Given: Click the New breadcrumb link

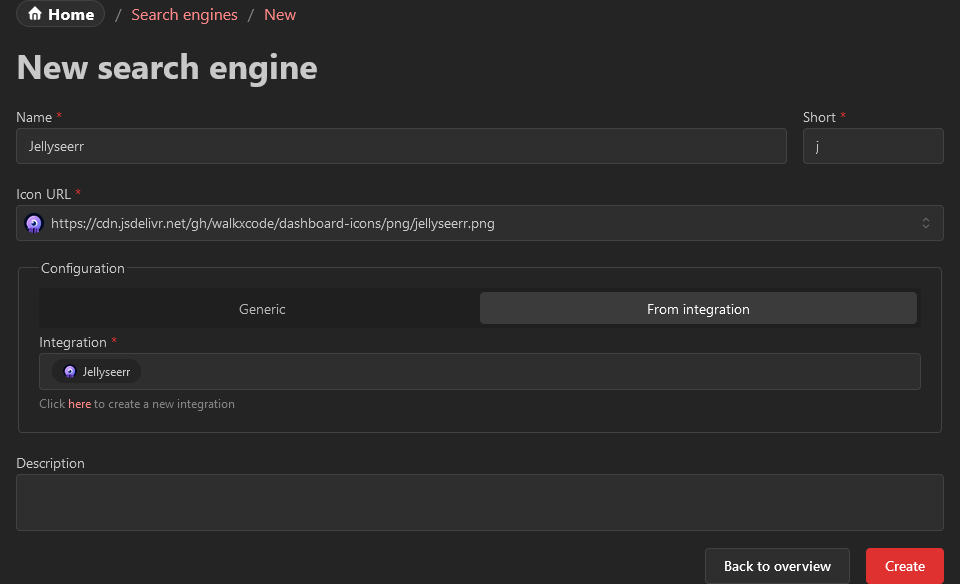Looking at the screenshot, I should pyautogui.click(x=280, y=15).
